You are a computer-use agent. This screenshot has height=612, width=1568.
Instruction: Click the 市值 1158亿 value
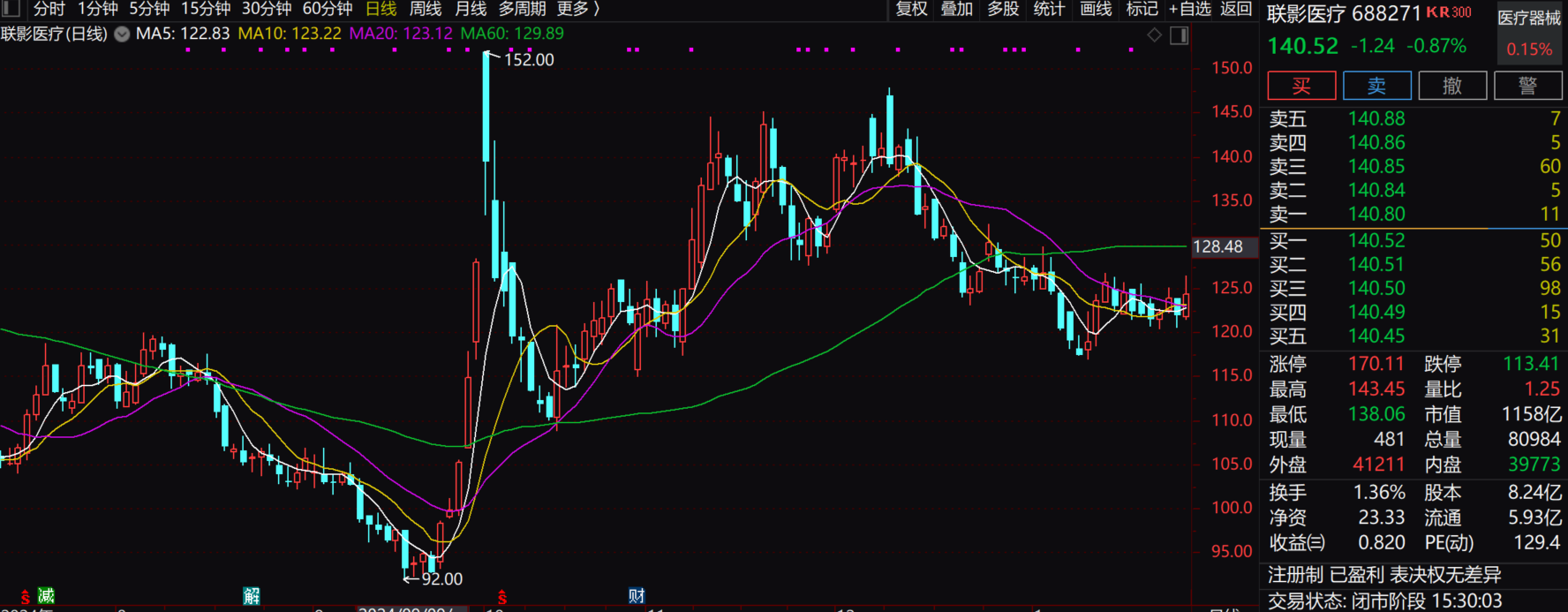coord(1532,414)
